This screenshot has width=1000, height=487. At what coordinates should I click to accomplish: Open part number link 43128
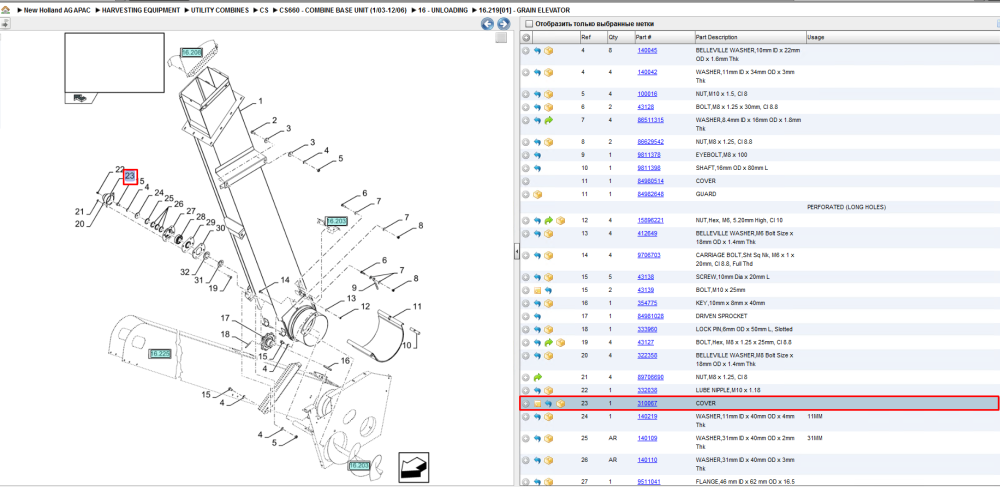(645, 107)
